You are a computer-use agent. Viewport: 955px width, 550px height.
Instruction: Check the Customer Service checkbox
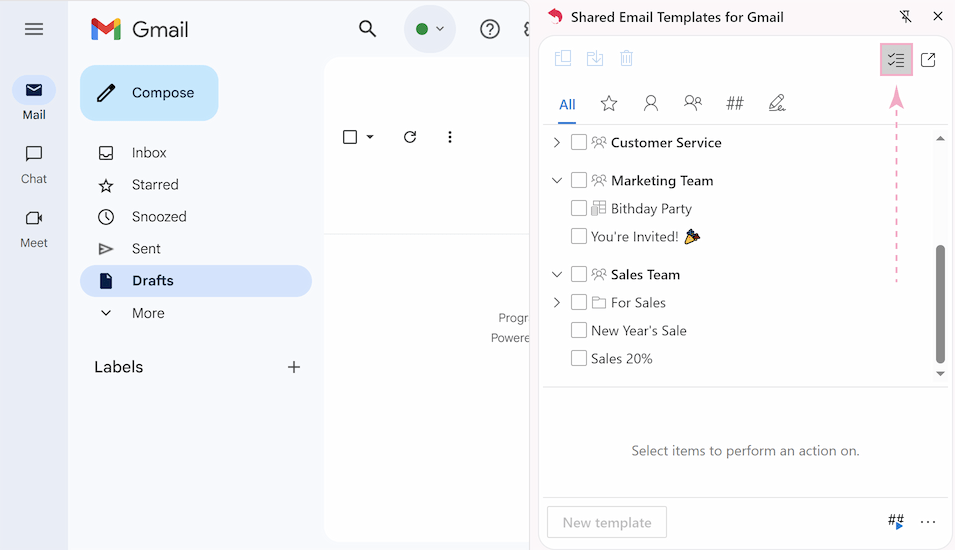point(579,143)
